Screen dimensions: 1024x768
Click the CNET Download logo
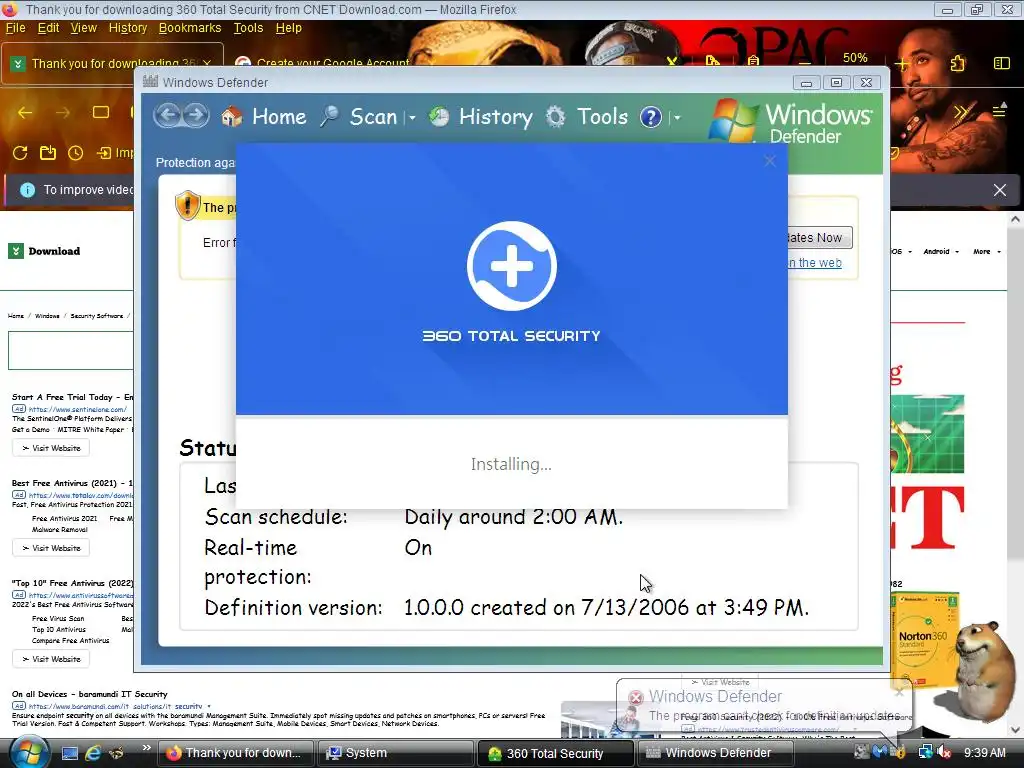pyautogui.click(x=44, y=251)
